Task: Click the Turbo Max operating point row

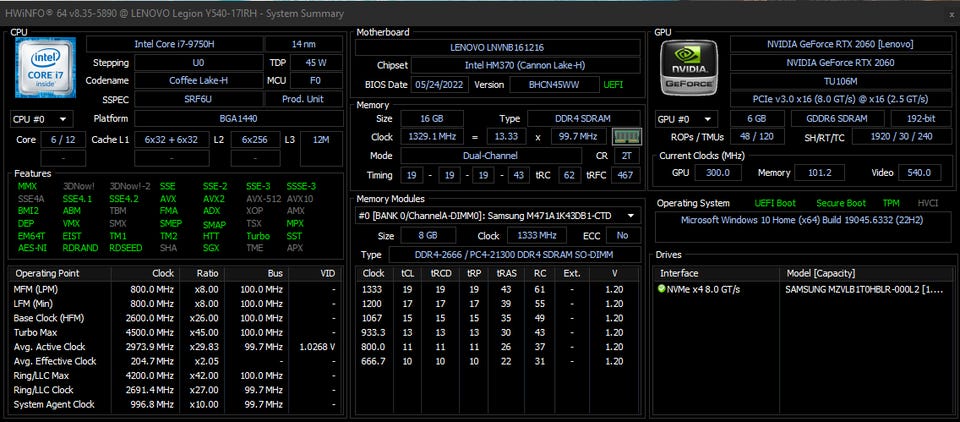Action: [x=175, y=333]
